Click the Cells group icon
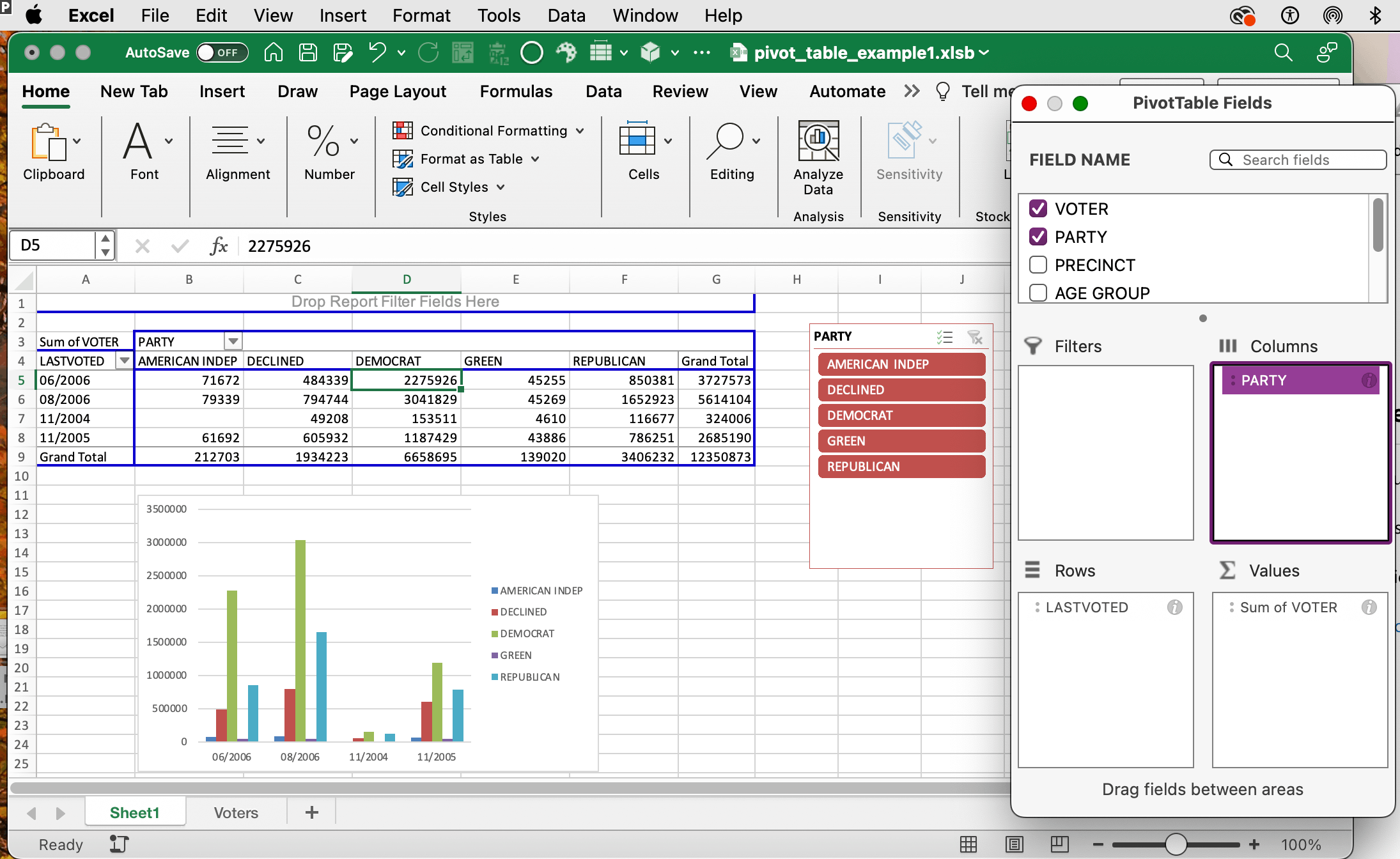Screen dimensions: 1400x859 click(x=637, y=139)
